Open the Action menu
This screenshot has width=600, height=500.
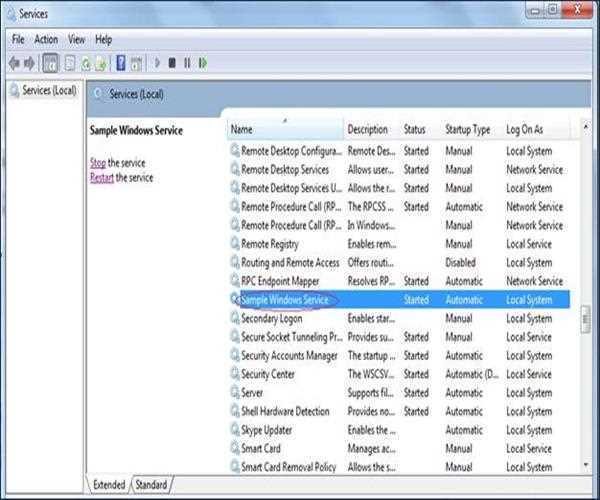click(x=46, y=39)
